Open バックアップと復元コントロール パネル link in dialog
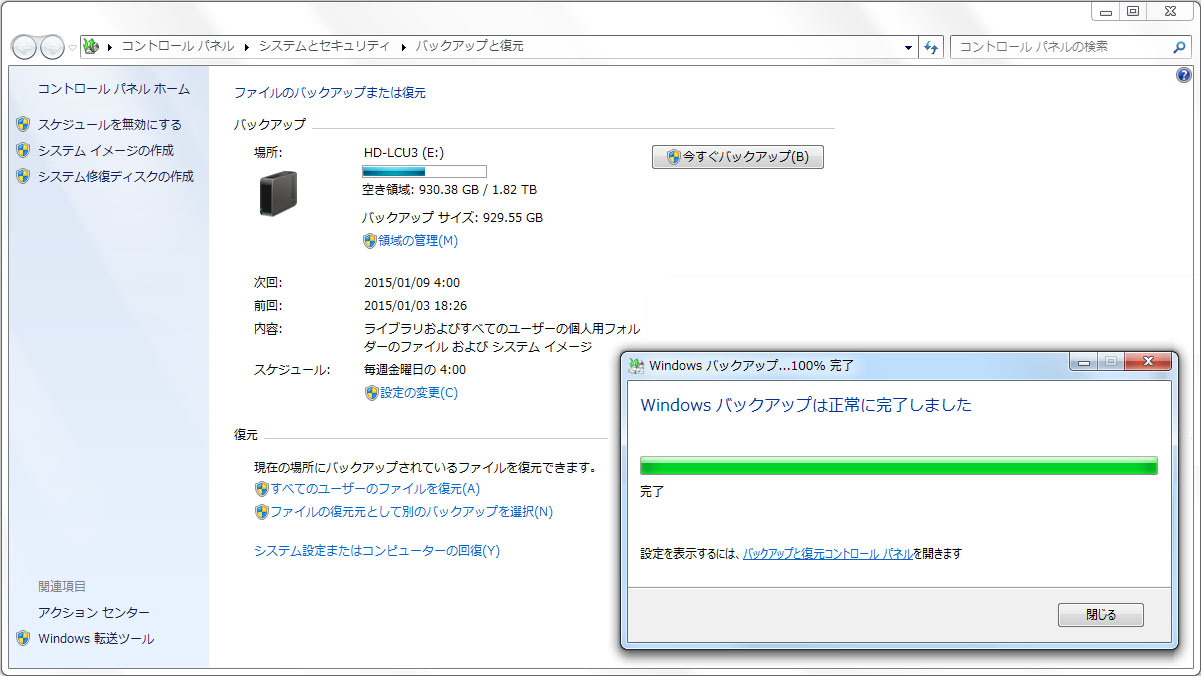Screen dimensions: 1201x676 pyautogui.click(x=827, y=553)
